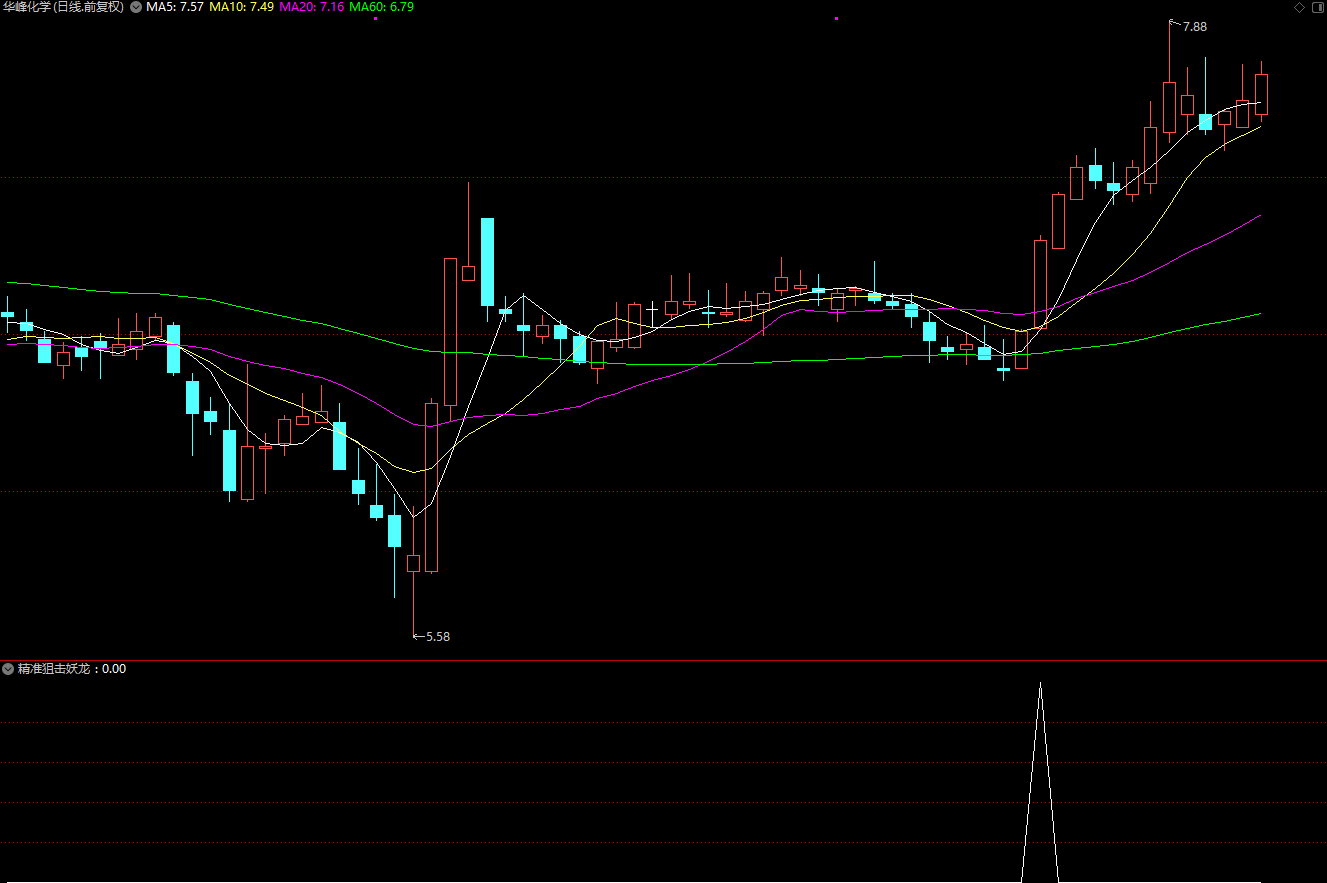1327x883 pixels.
Task: Click the 精准狙击妖龙 : 0.00 indicator label
Action: 72,669
